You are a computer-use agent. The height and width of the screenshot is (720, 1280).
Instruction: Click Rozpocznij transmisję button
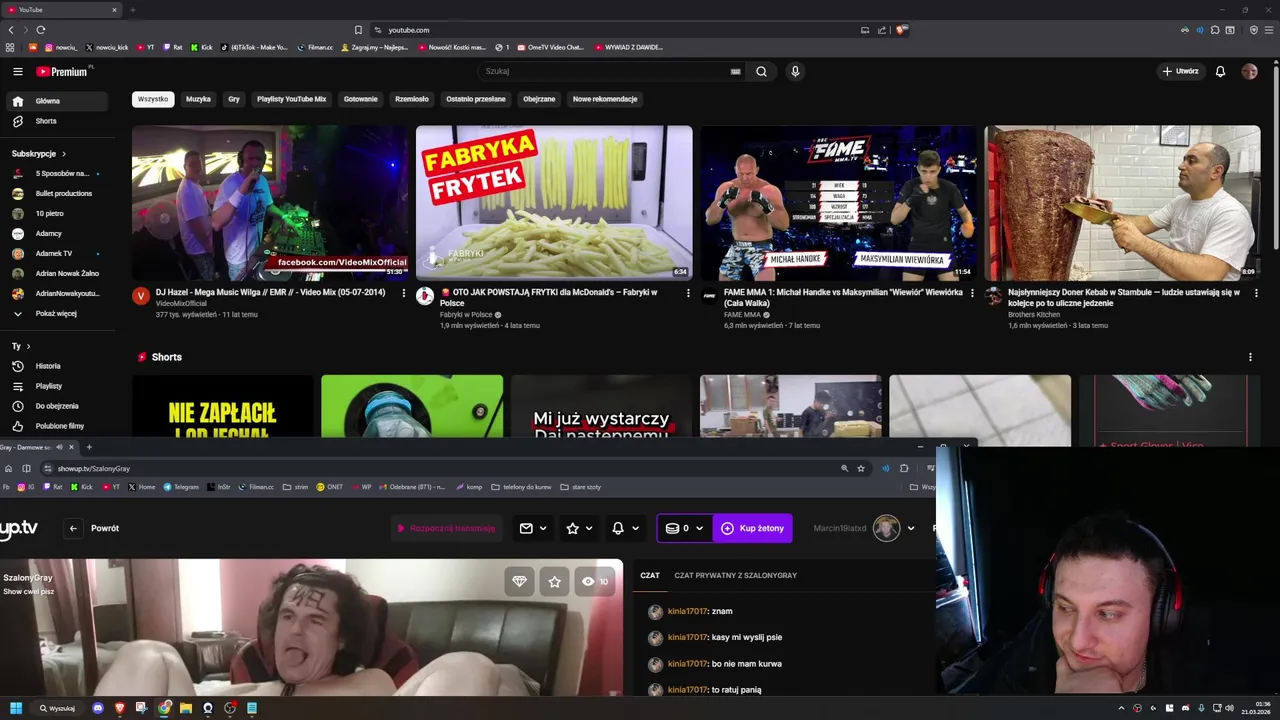pos(446,528)
